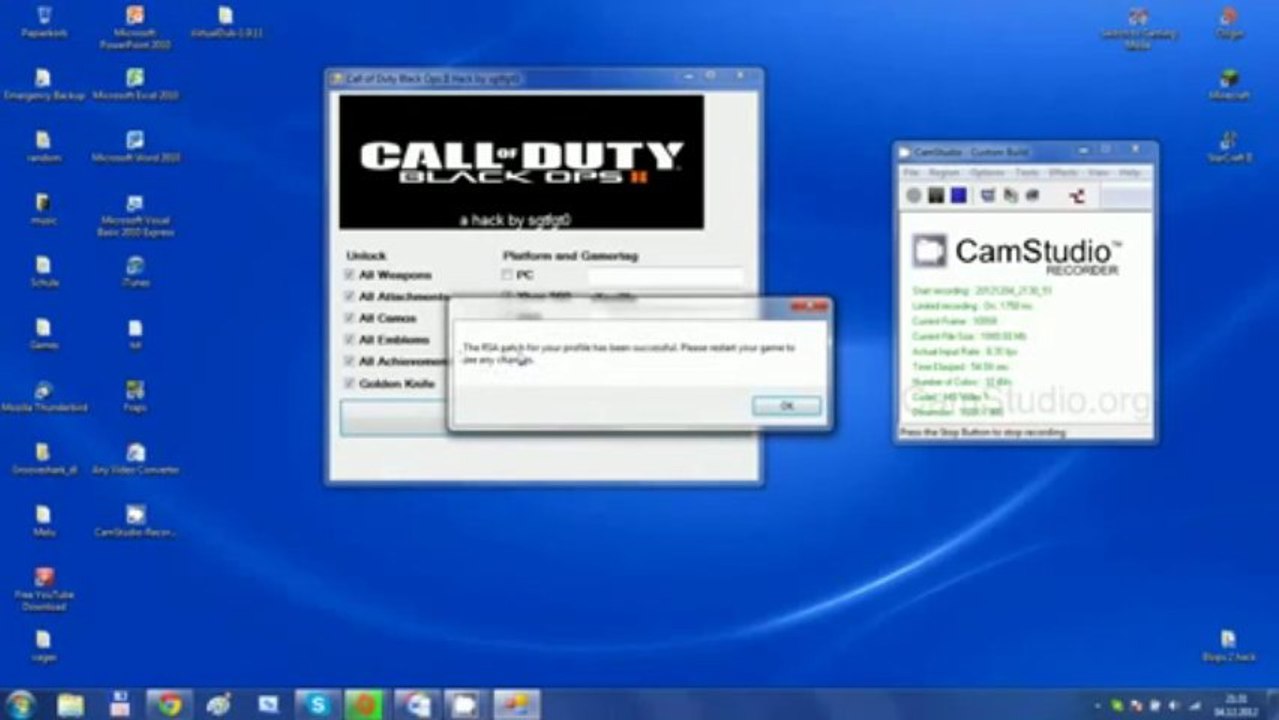Close the RSA patch message dialog
1279x720 pixels.
coord(809,307)
